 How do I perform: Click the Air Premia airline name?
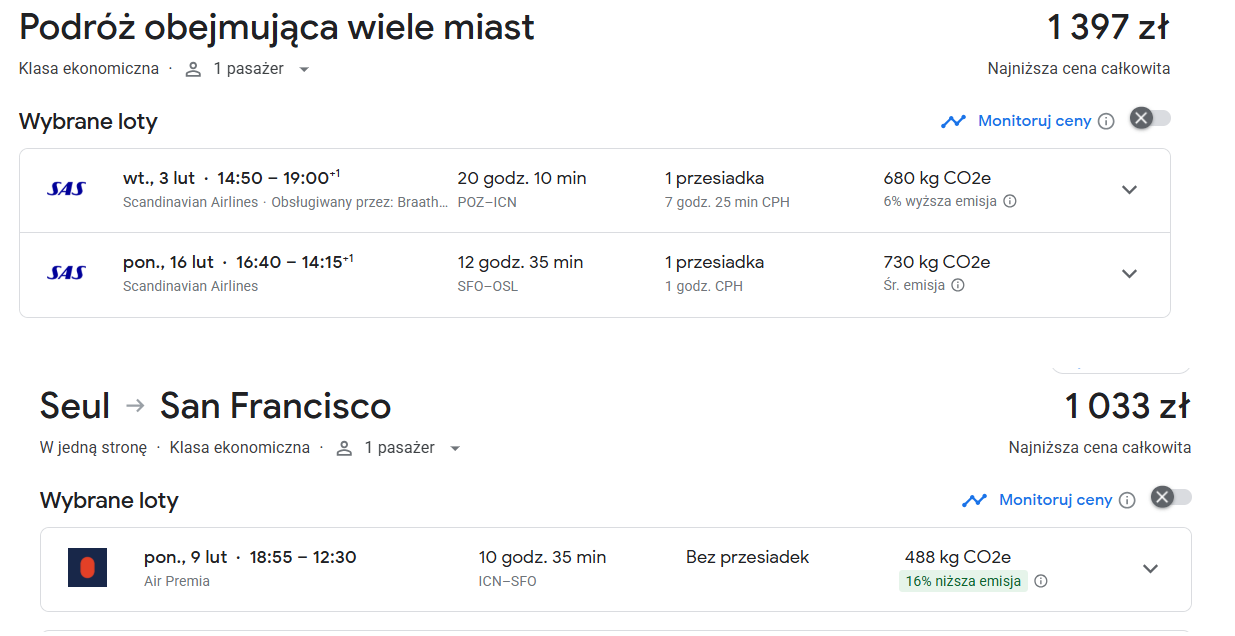[x=177, y=581]
